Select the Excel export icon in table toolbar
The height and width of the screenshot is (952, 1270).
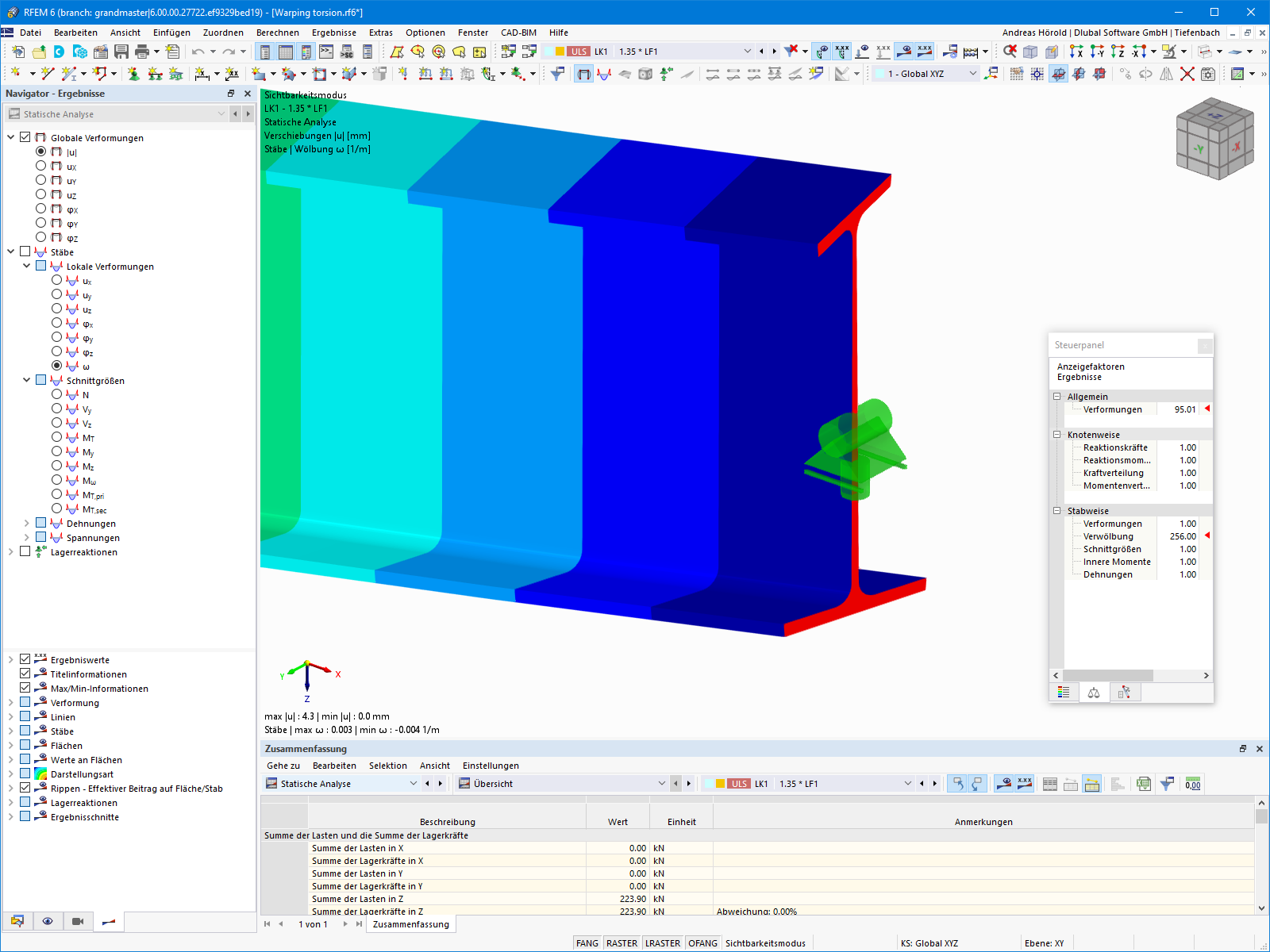(1143, 783)
